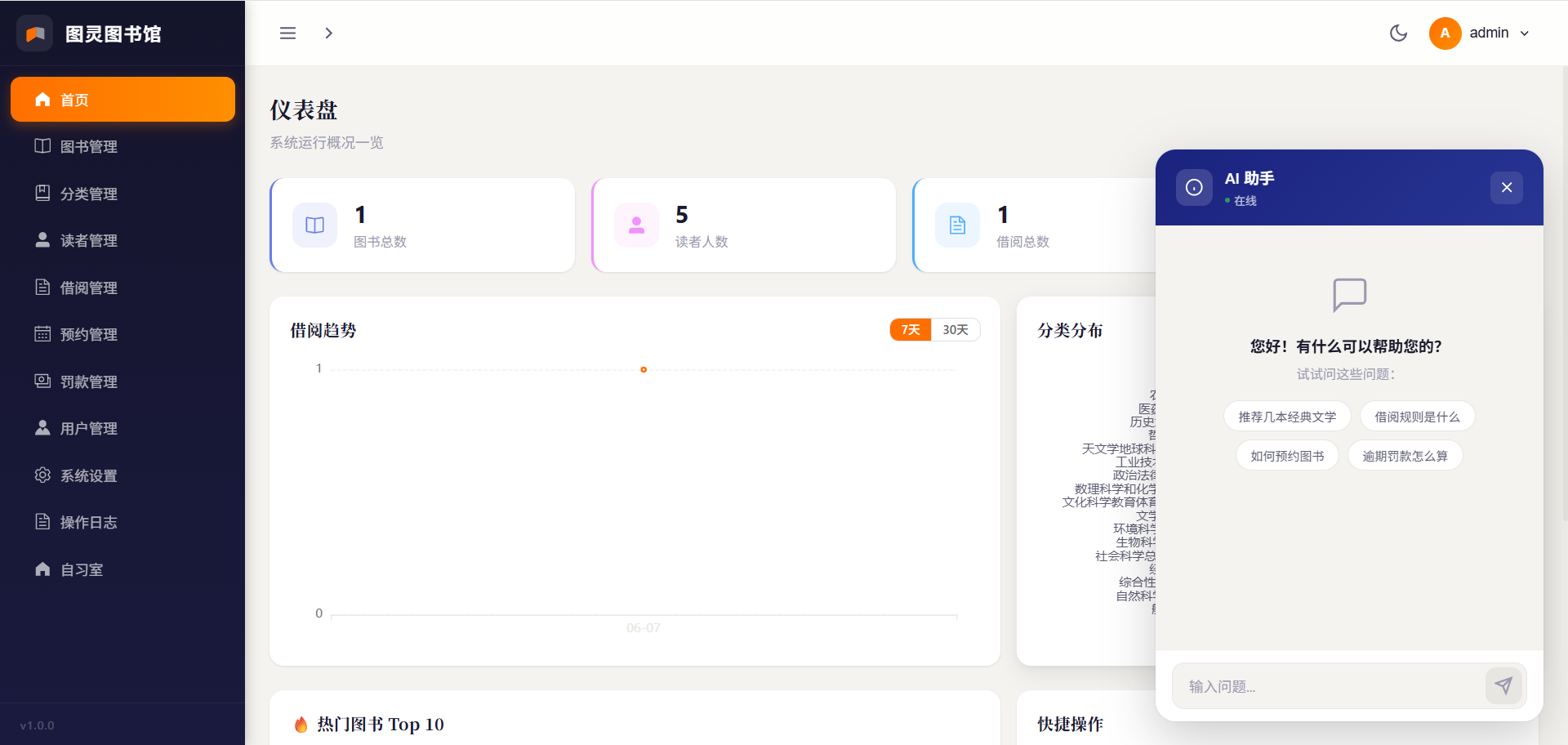Viewport: 1568px width, 745px height.
Task: Click the v1.0.0 version text
Action: tap(38, 725)
